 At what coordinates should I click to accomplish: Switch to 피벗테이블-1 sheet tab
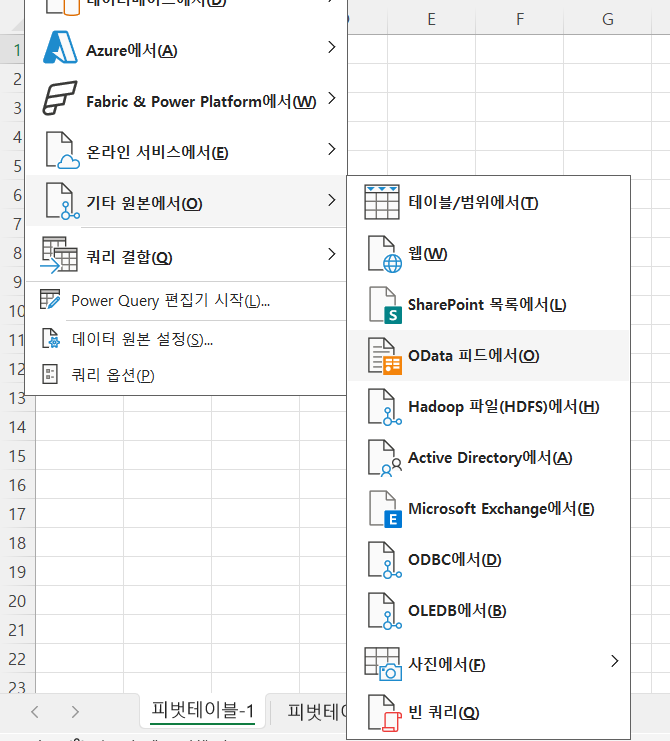[202, 711]
